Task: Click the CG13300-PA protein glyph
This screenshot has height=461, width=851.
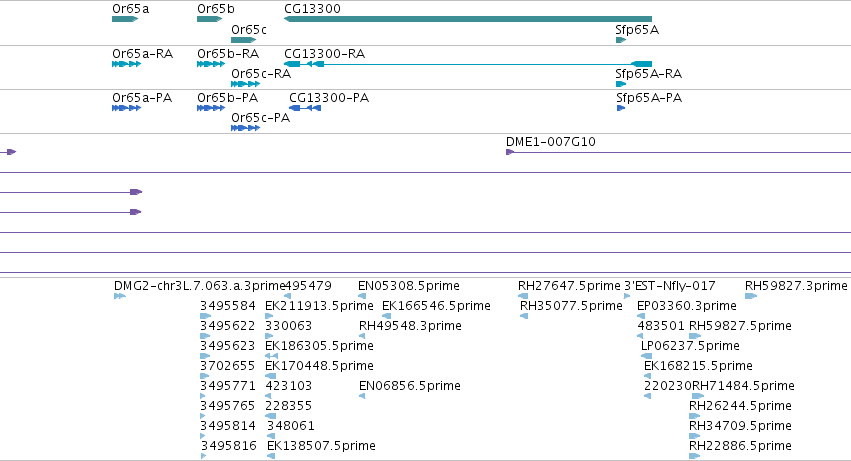Action: coord(305,108)
